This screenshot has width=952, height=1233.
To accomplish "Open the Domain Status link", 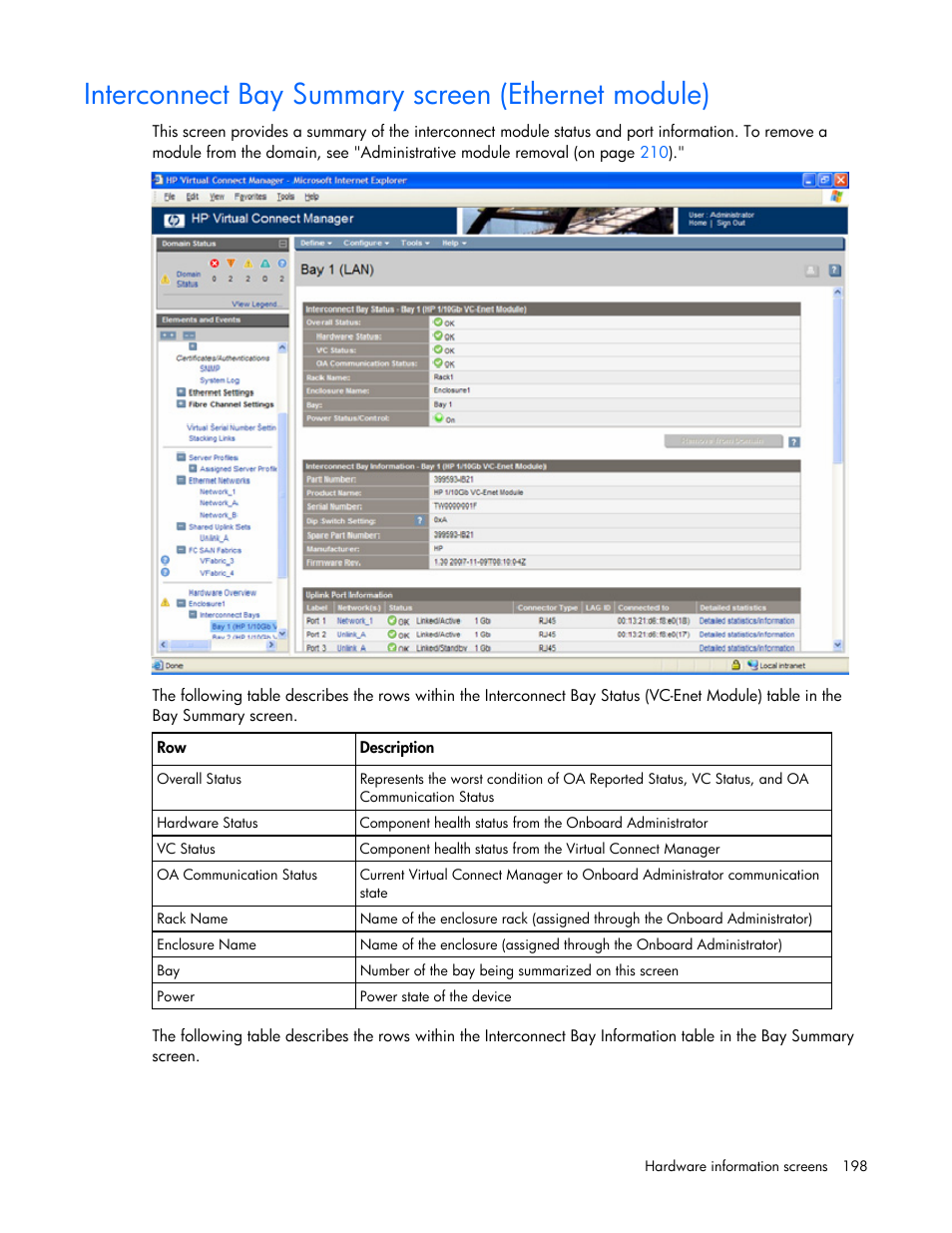I will (189, 279).
